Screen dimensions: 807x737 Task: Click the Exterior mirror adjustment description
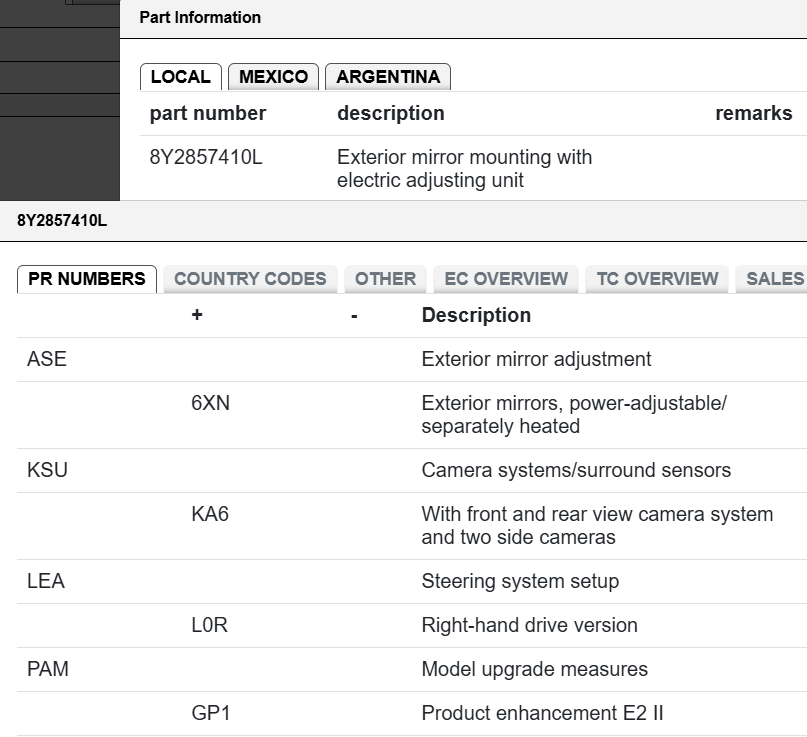point(536,359)
